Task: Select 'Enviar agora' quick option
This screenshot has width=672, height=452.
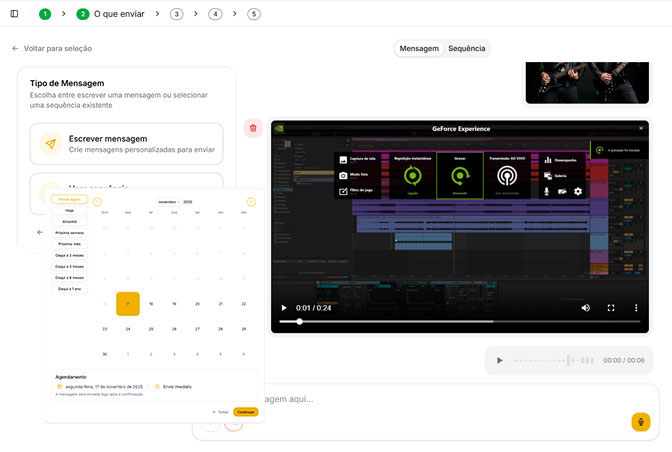Action: tap(69, 199)
